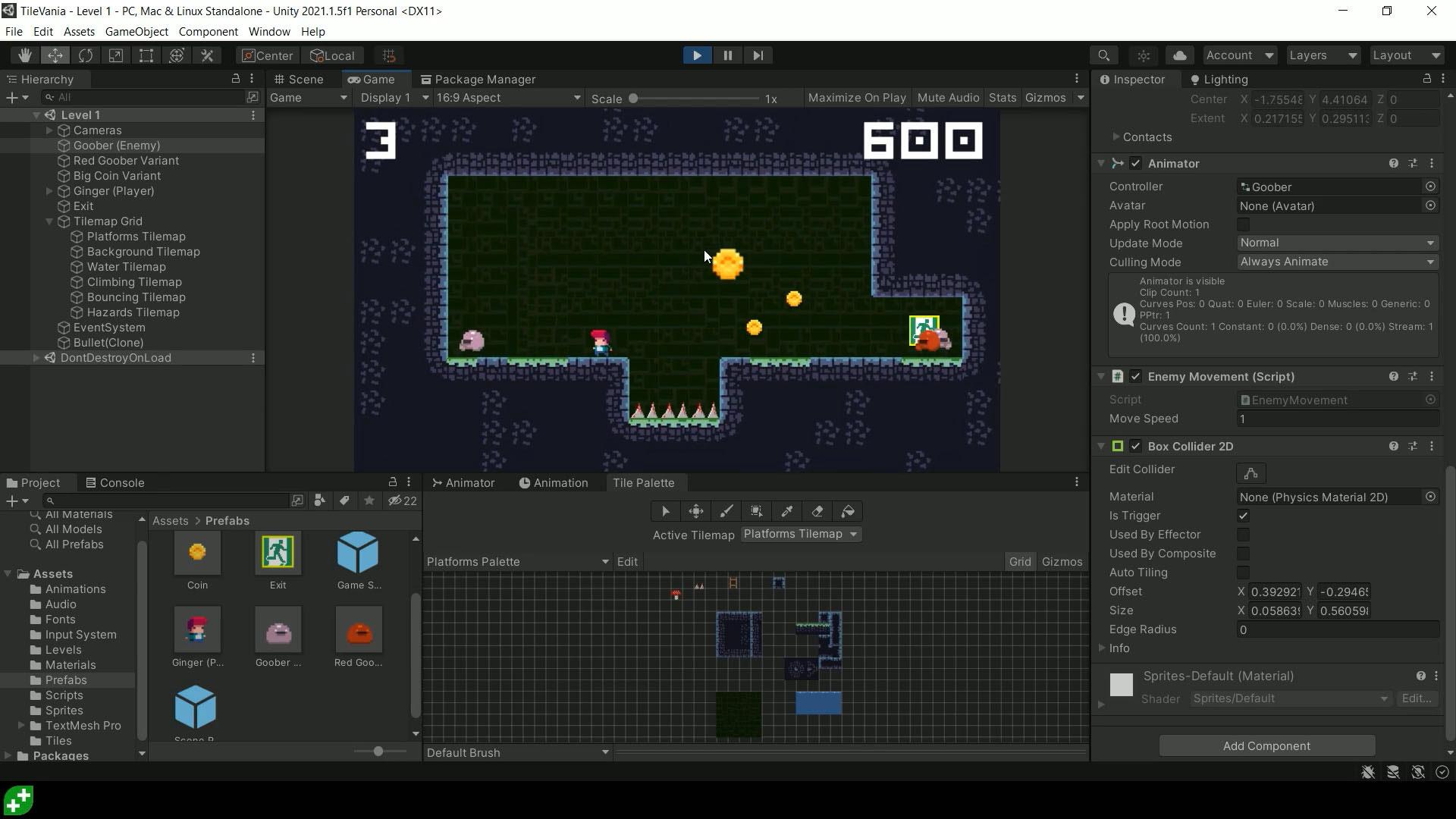Collapse the Tilemap Grid hierarchy item

point(49,221)
